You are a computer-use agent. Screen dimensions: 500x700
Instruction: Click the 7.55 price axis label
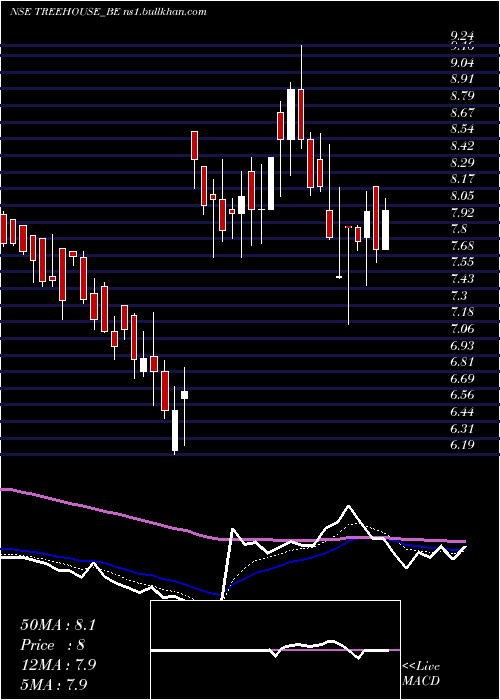pos(462,262)
